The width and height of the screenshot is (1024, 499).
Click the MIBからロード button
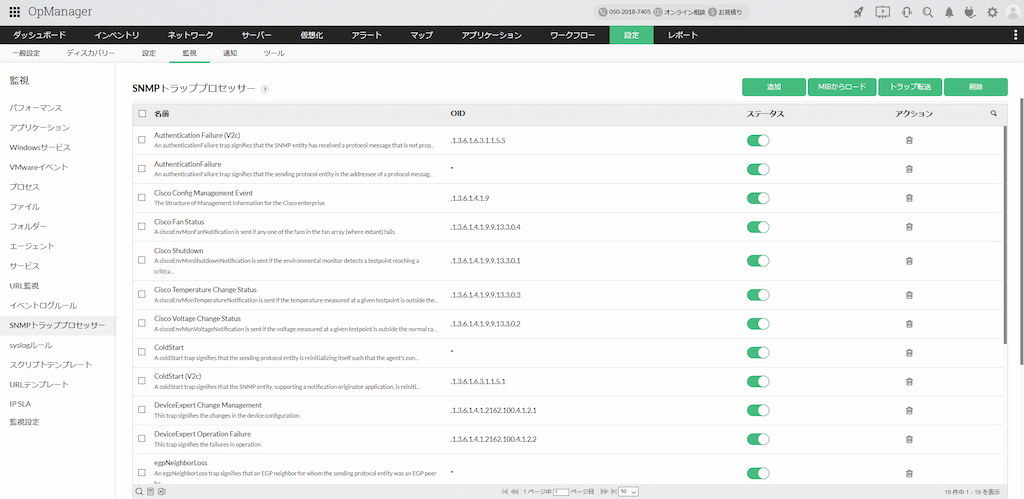pyautogui.click(x=841, y=87)
